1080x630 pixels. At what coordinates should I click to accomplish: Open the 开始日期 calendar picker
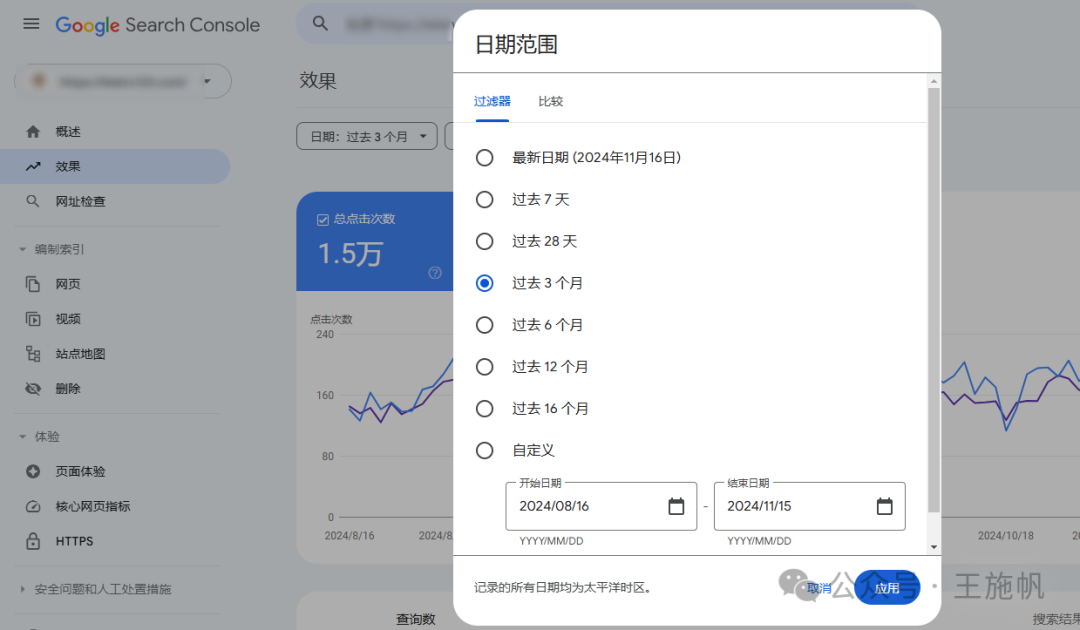[675, 506]
